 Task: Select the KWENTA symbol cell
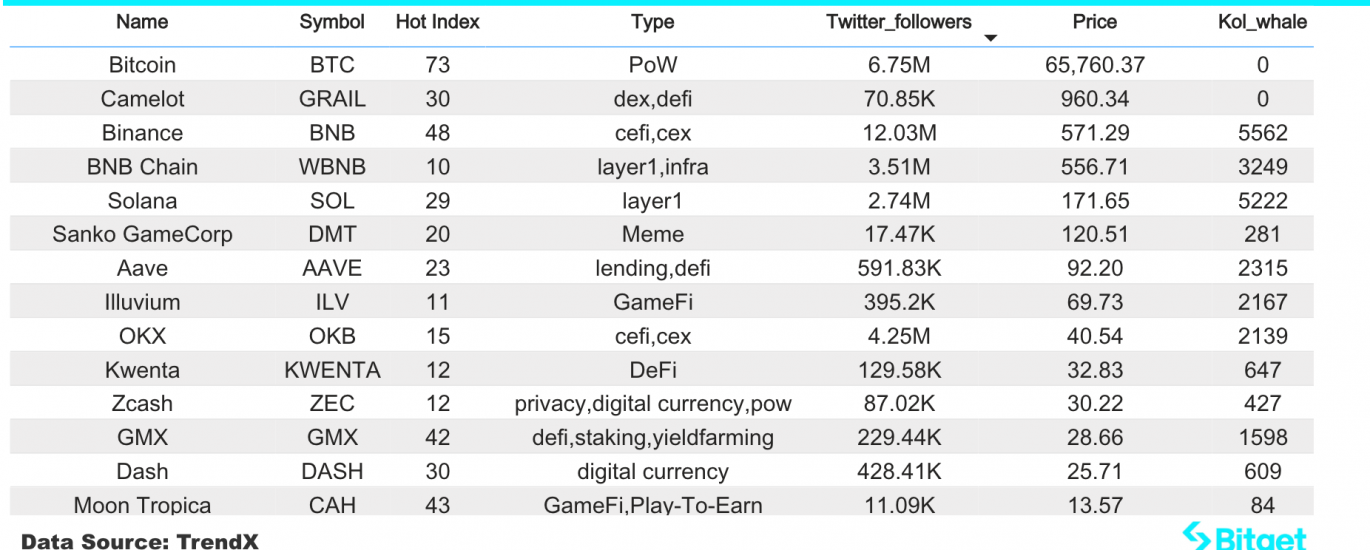click(x=332, y=371)
